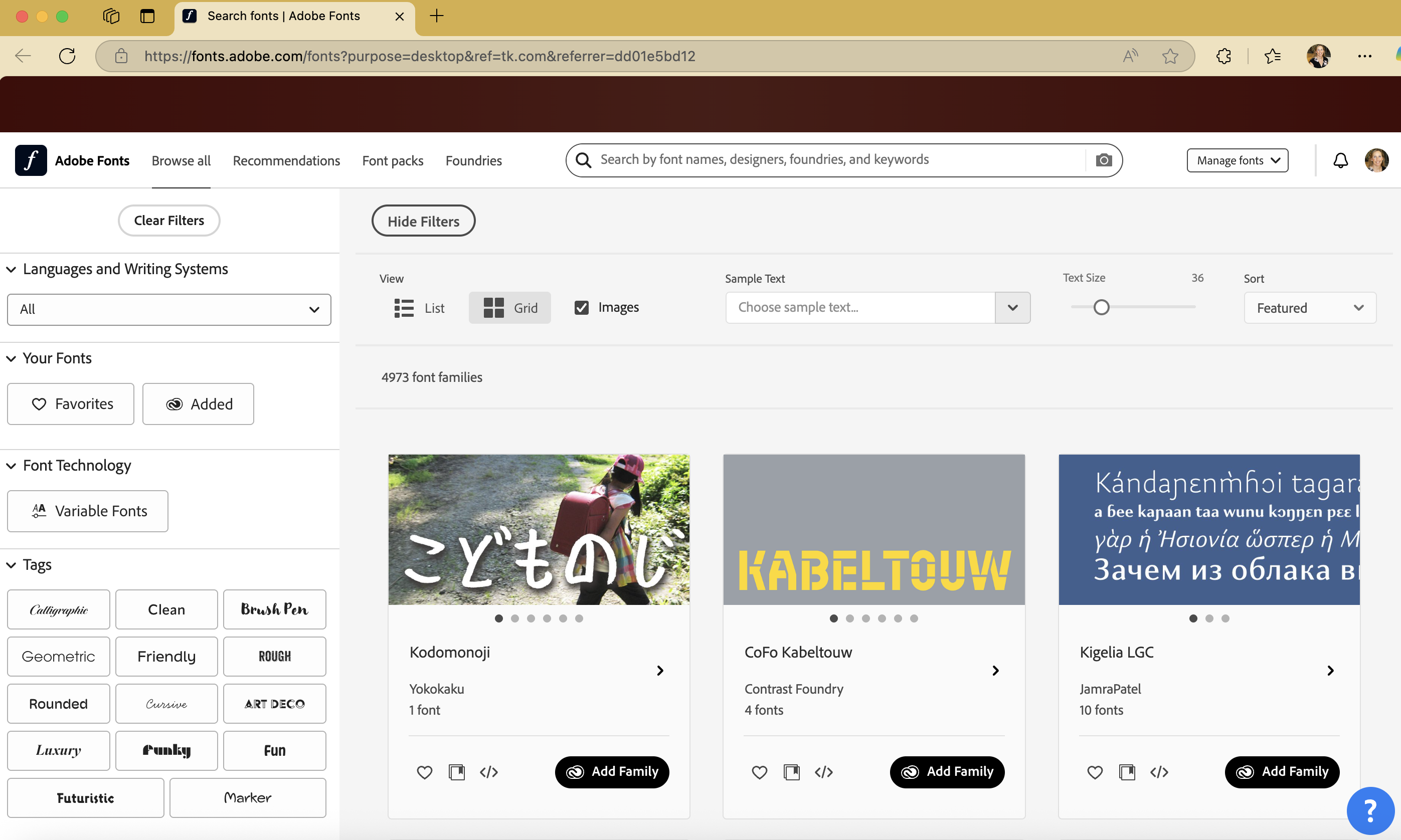This screenshot has width=1401, height=840.
Task: Toggle the Calligraphic tag
Action: click(x=58, y=609)
